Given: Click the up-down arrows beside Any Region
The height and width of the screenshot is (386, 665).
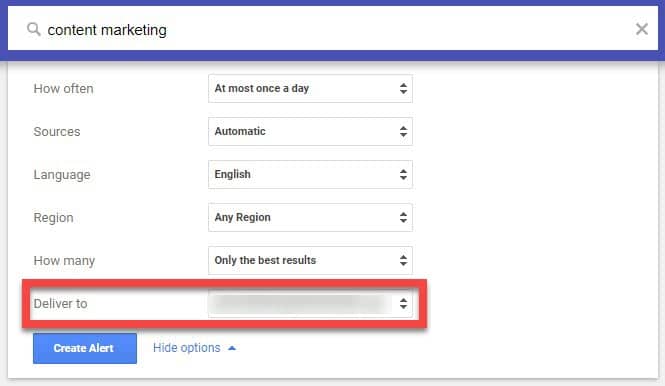Looking at the screenshot, I should coord(403,217).
